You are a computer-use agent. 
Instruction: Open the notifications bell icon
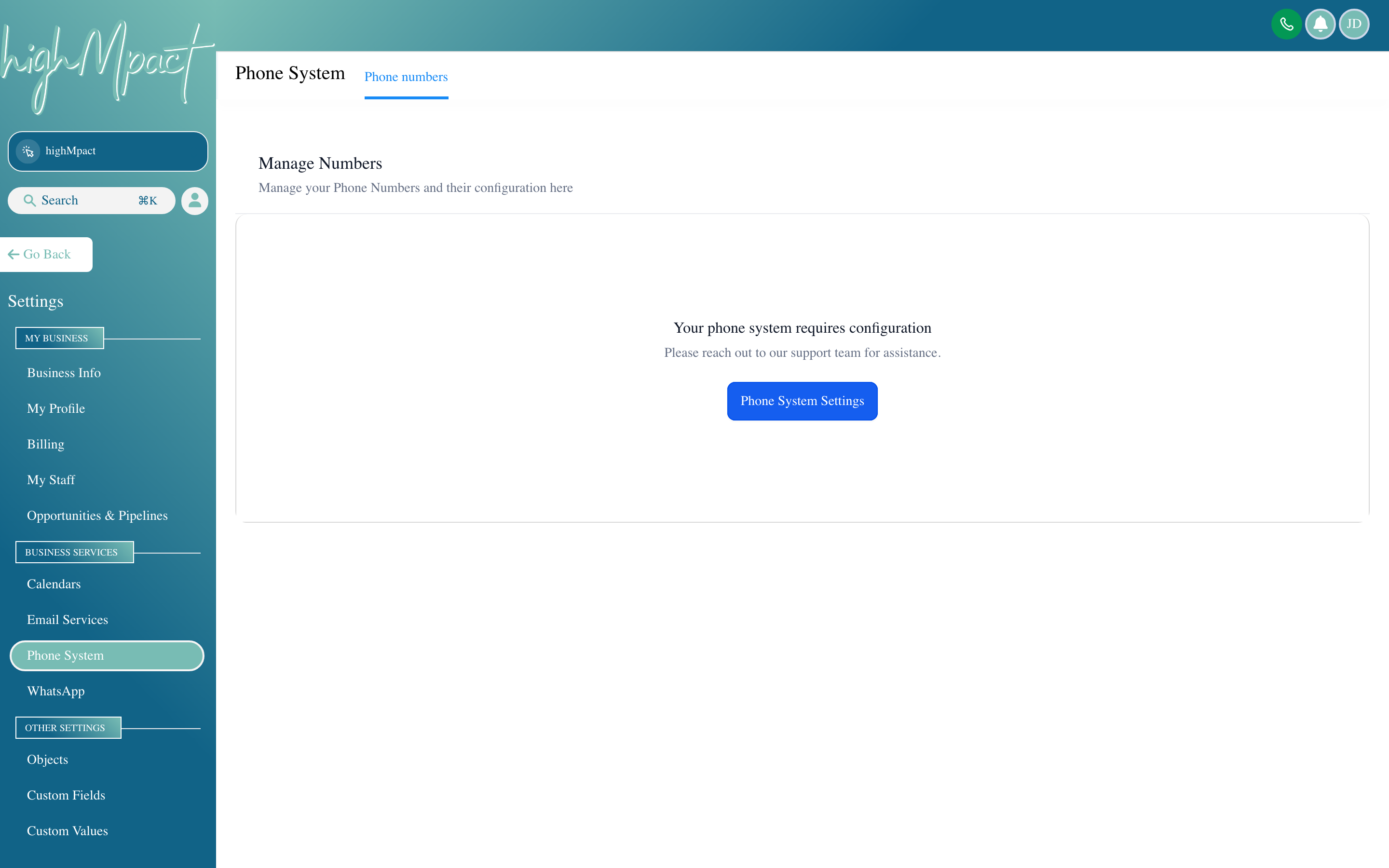pyautogui.click(x=1320, y=24)
